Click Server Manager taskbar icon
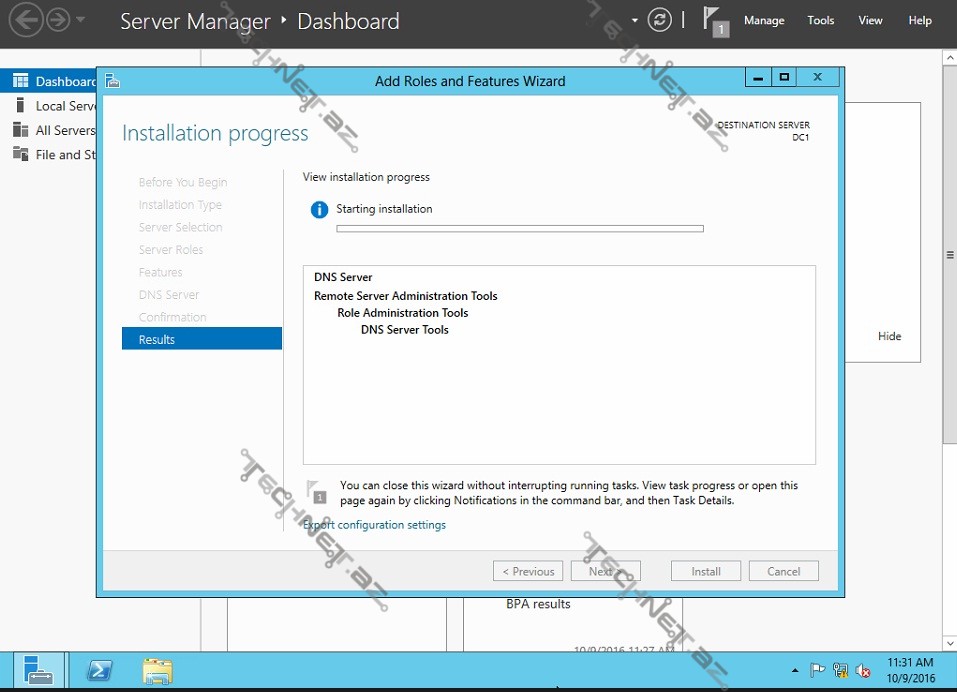Screen dimensions: 957x692 click(x=39, y=670)
